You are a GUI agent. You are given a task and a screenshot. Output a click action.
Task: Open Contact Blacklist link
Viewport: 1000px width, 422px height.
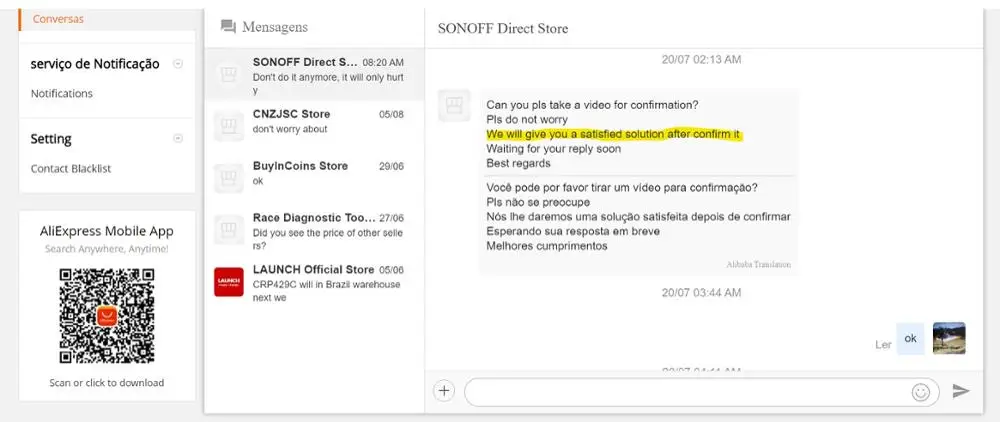[x=71, y=168]
